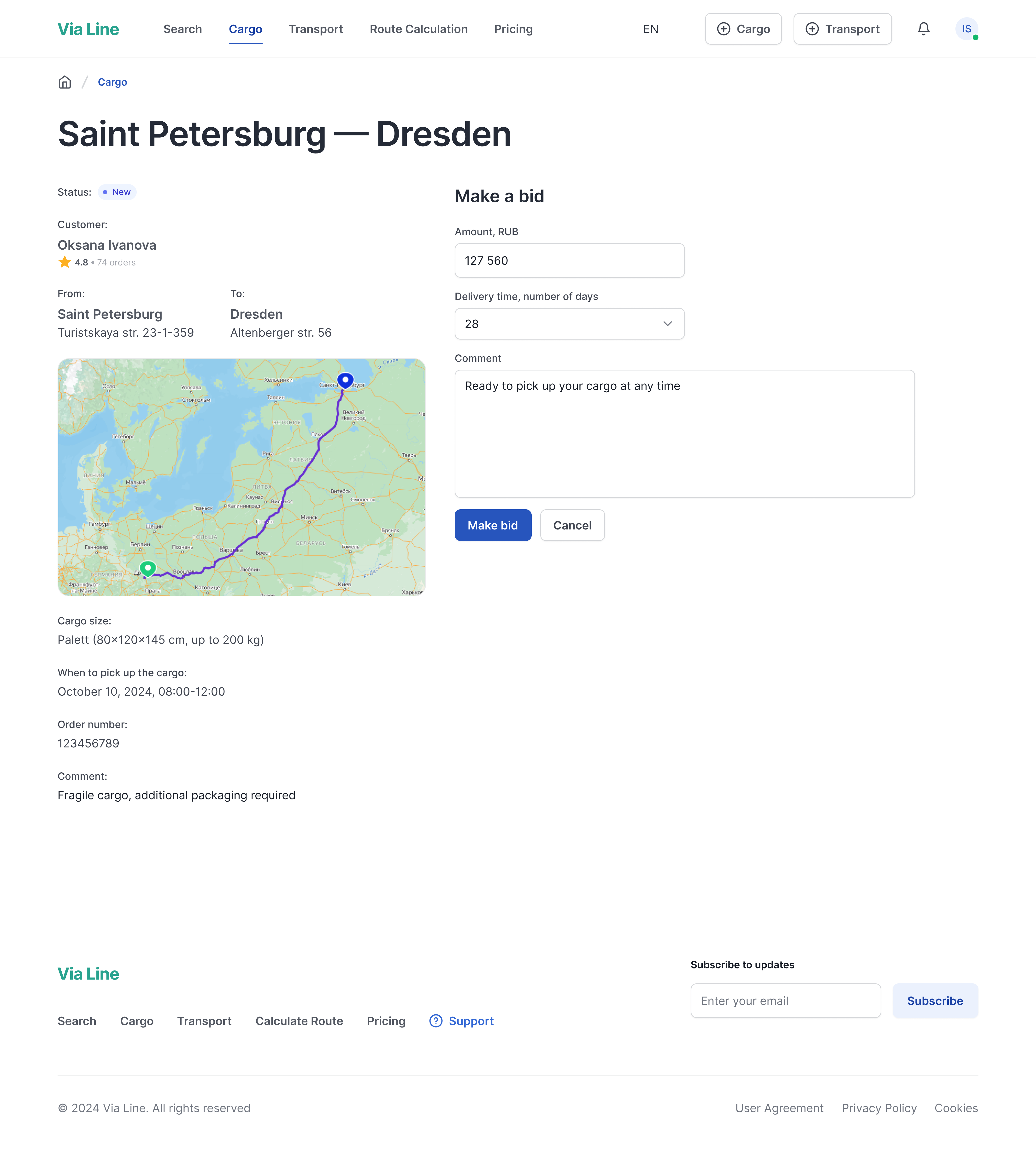The width and height of the screenshot is (1036, 1151).
Task: Open the IS user profile avatar
Action: pos(966,29)
